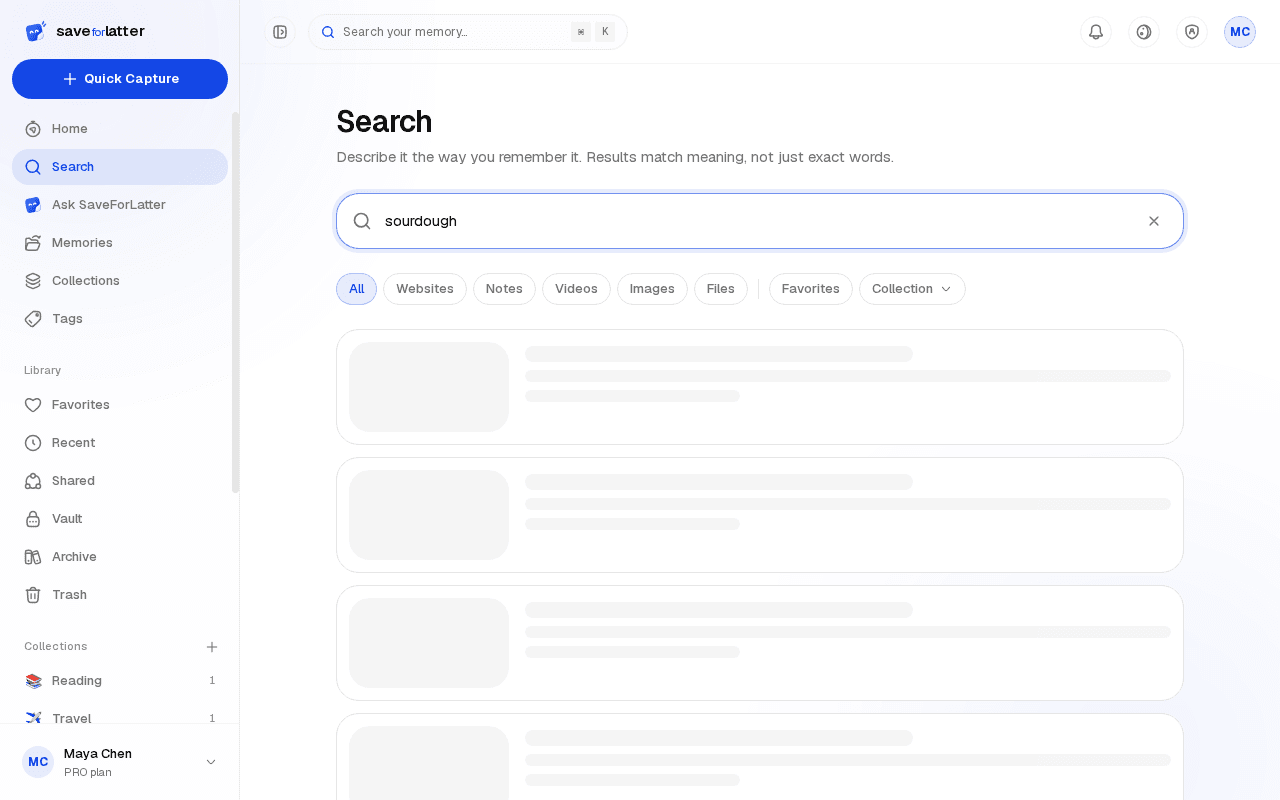
Task: Open the privacy shield icon
Action: [x=1192, y=32]
